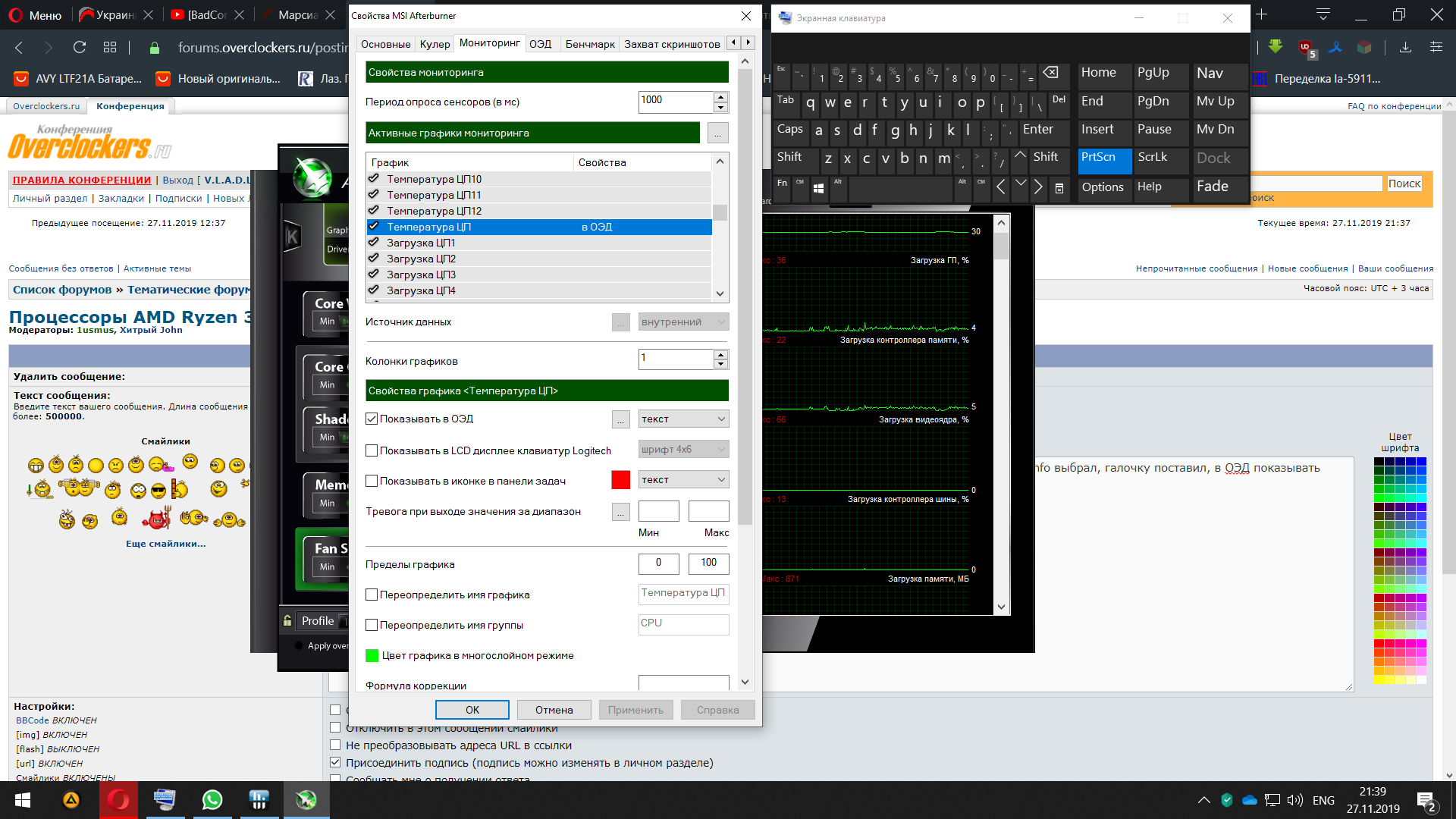Click the browser reload page icon
The width and height of the screenshot is (1456, 819).
point(80,48)
